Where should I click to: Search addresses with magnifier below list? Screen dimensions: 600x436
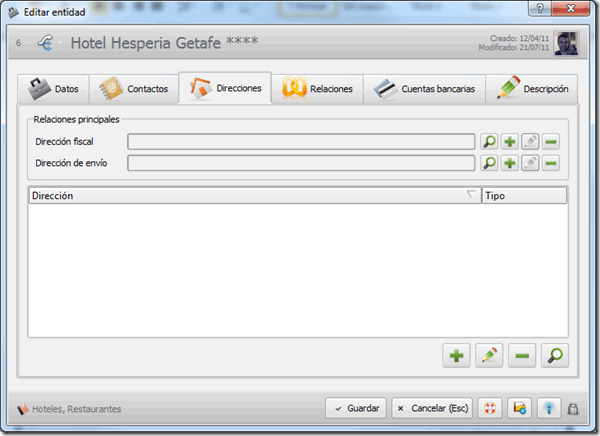pyautogui.click(x=555, y=356)
